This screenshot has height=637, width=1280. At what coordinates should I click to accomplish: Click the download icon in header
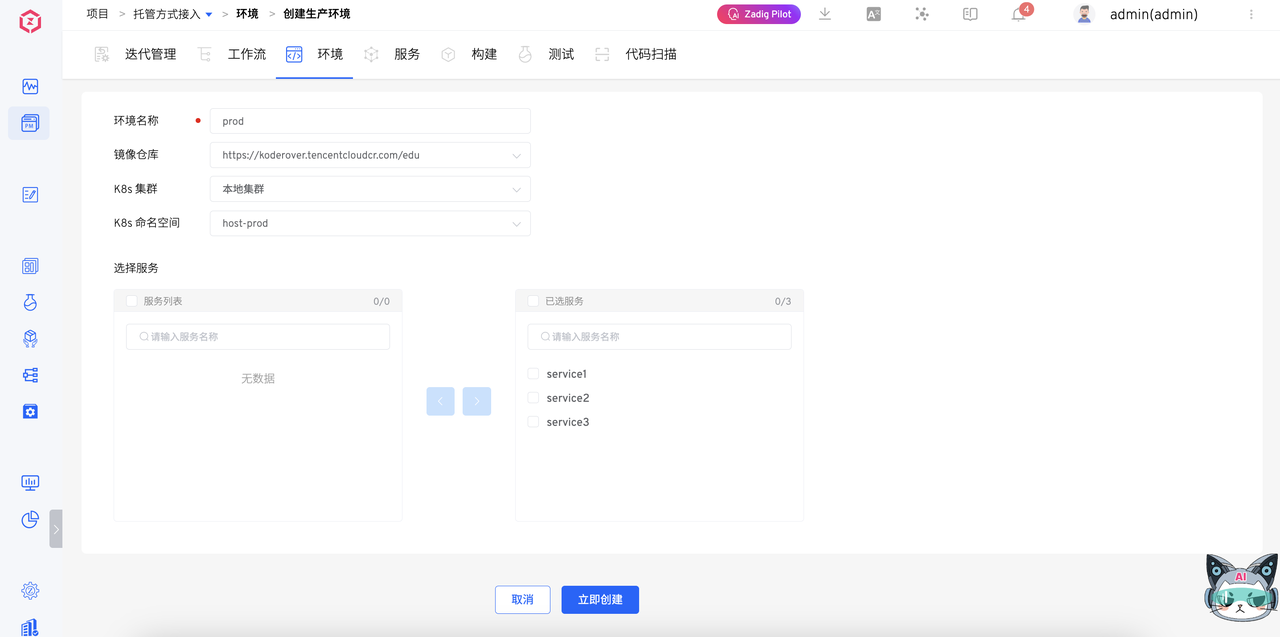pyautogui.click(x=825, y=14)
